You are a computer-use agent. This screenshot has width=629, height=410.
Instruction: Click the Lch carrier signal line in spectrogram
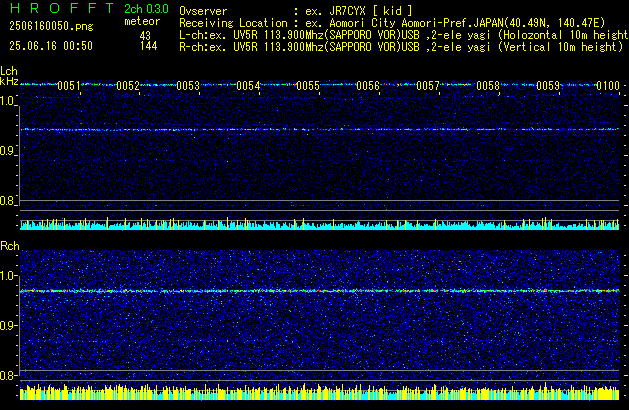click(320, 130)
